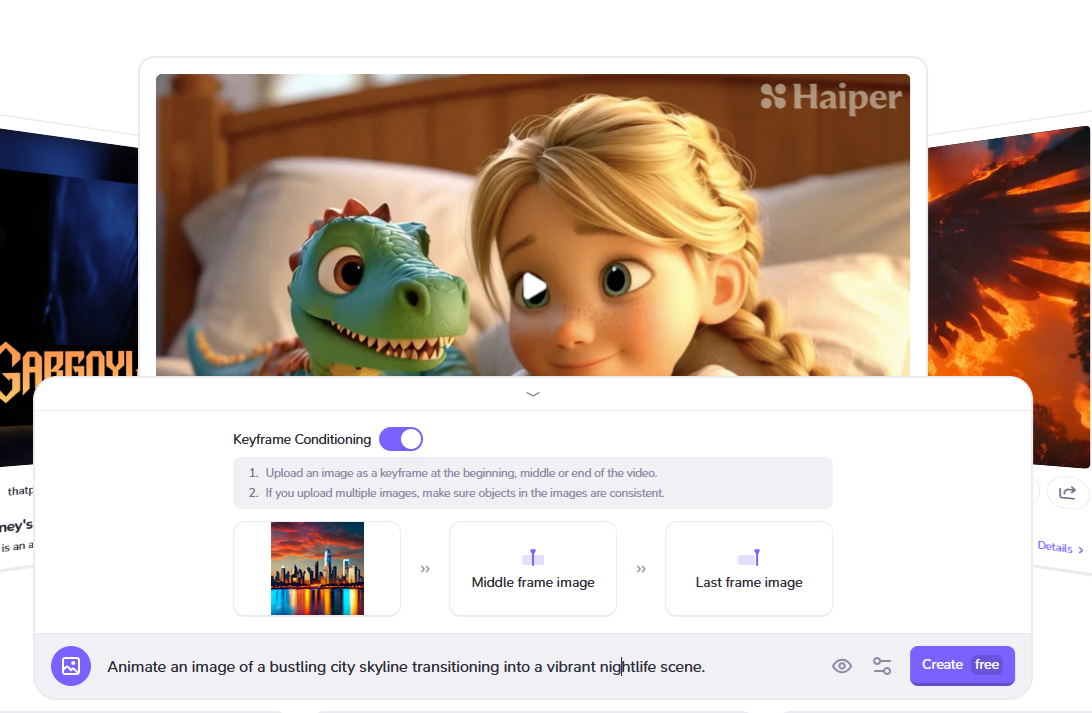The height and width of the screenshot is (713, 1092).
Task: Disable the Keyframe Conditioning switch
Action: click(401, 439)
